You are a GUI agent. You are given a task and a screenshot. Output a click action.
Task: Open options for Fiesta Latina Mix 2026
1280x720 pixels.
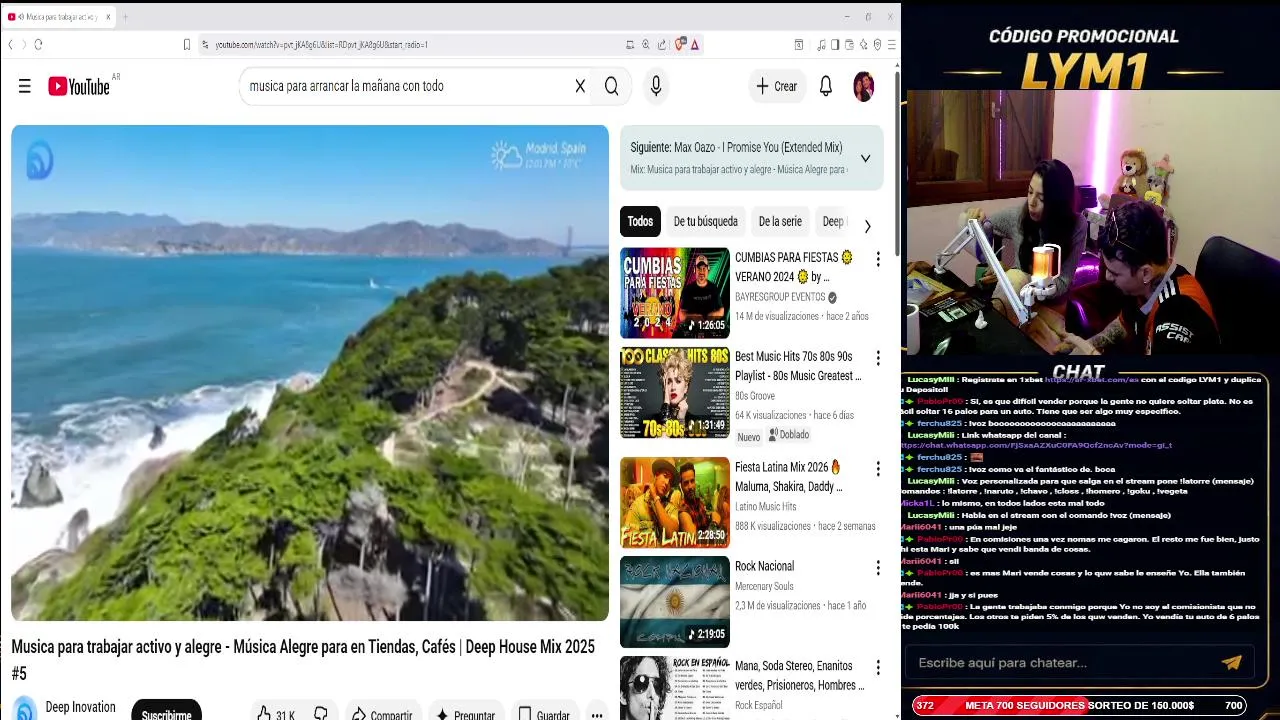pyautogui.click(x=878, y=469)
